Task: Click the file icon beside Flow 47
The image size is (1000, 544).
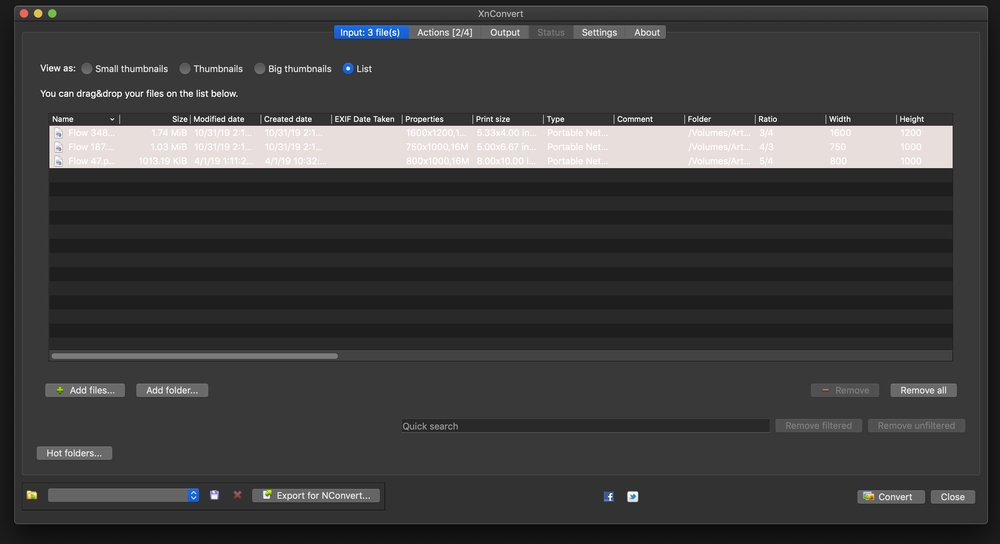Action: (x=58, y=161)
